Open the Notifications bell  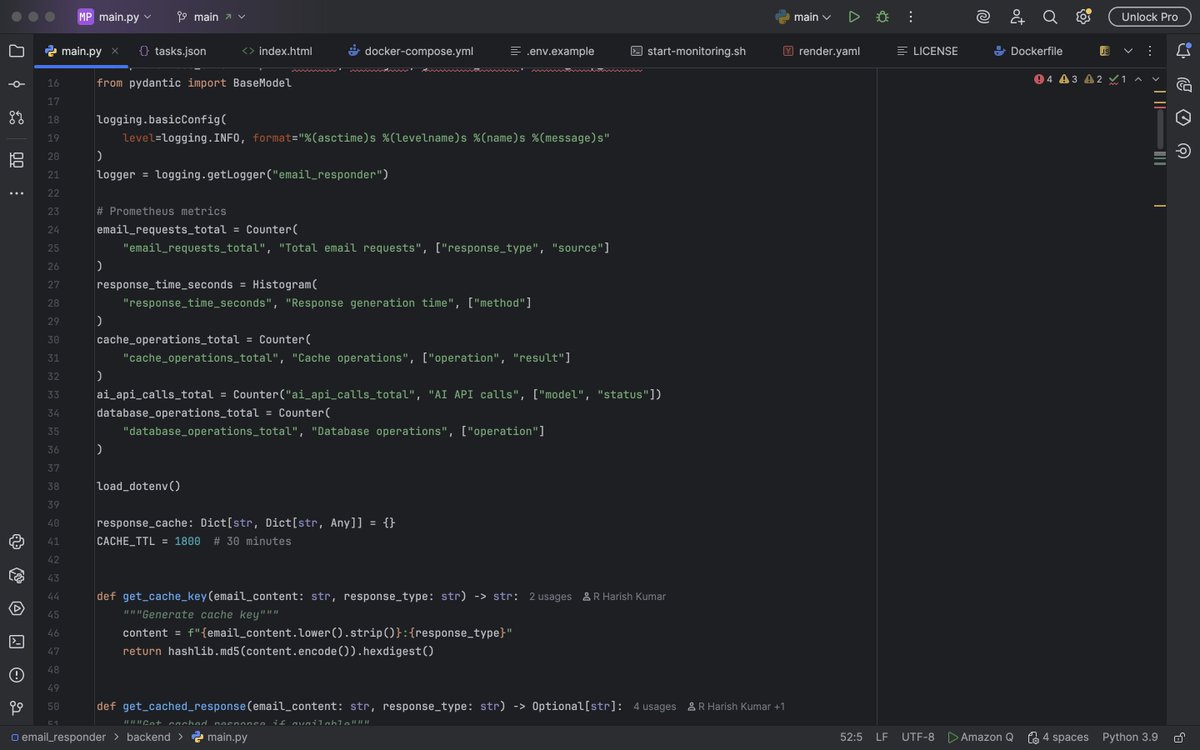[x=1183, y=51]
